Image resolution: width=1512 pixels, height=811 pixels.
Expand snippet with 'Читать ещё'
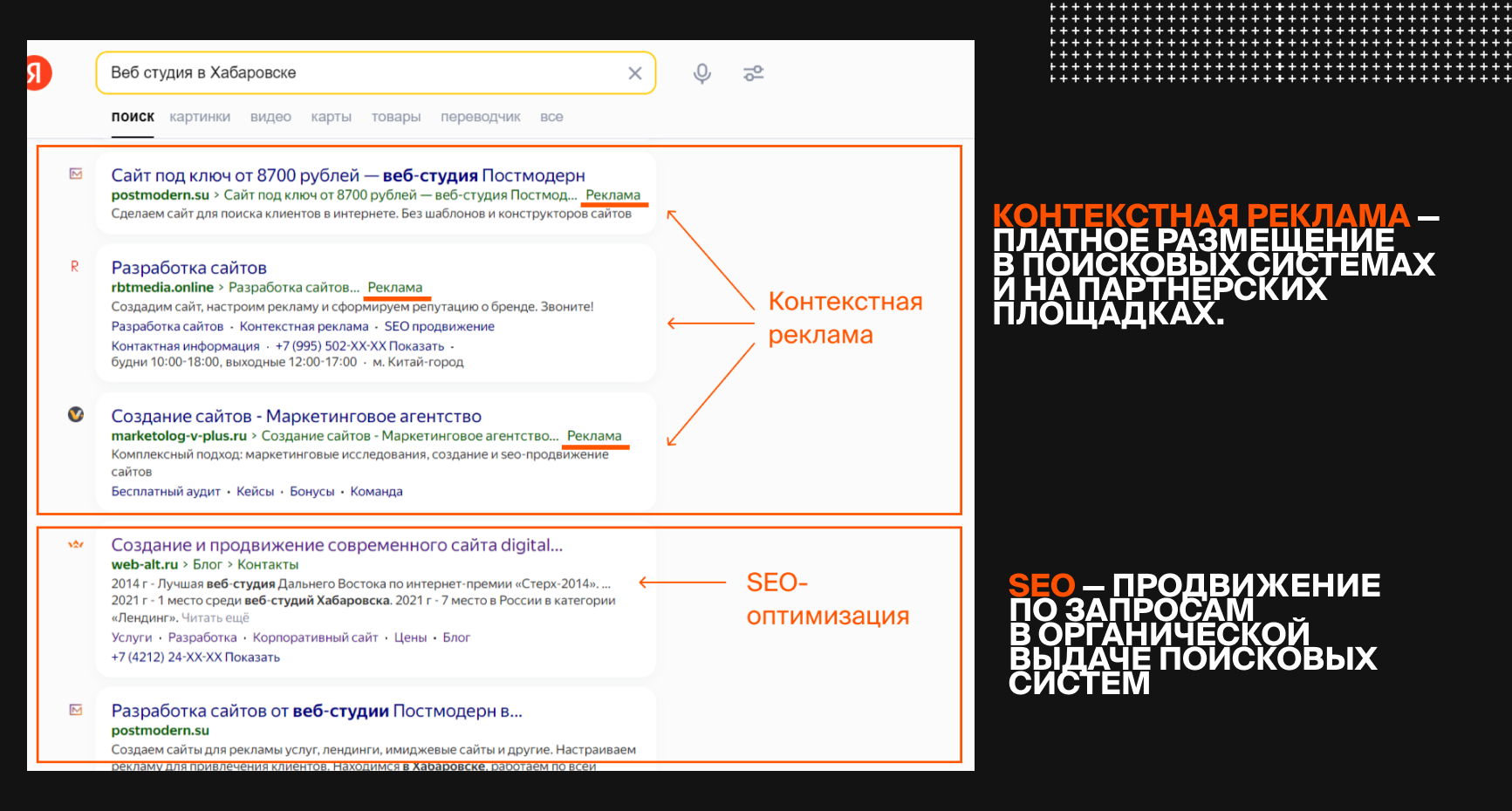[x=216, y=618]
